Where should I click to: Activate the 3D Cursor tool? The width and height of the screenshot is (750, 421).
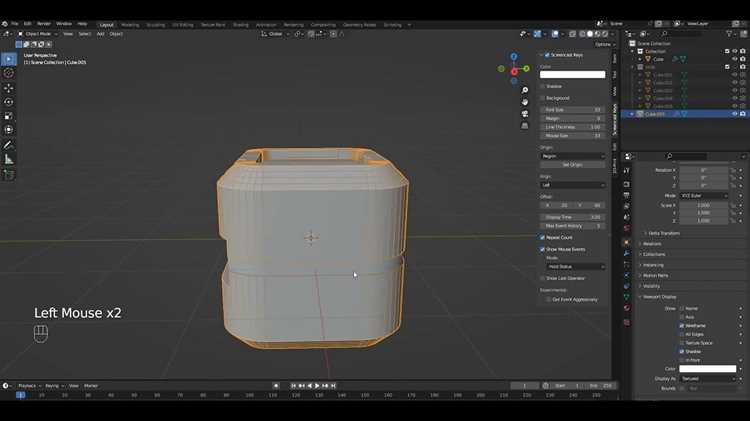9,73
